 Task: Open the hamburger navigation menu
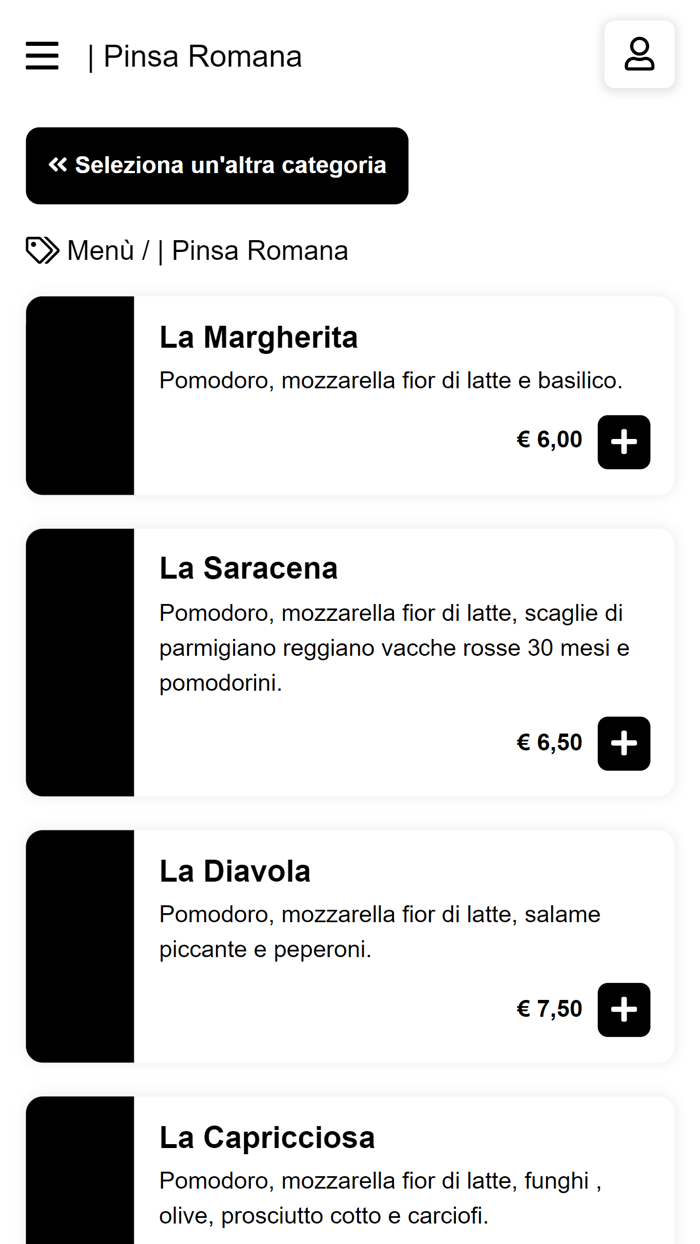41,55
